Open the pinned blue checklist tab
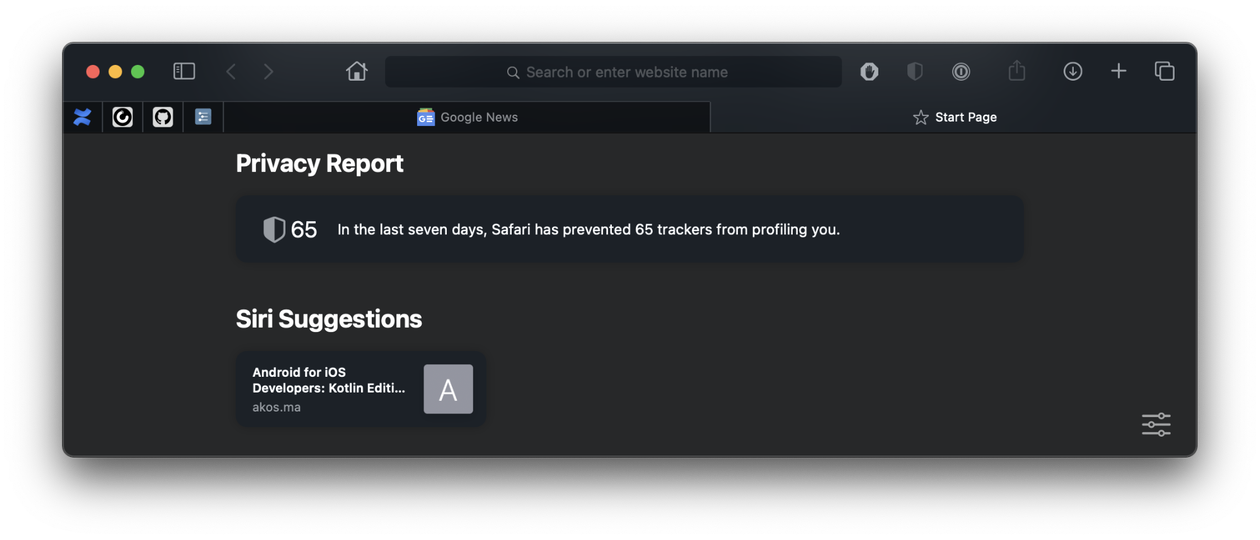This screenshot has height=540, width=1260. coord(203,117)
